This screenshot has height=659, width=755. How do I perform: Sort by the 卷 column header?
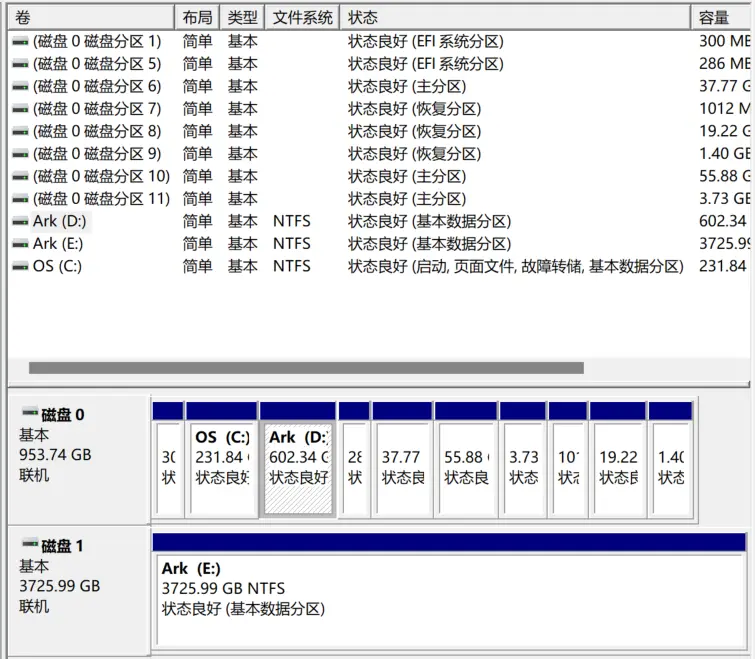tap(91, 18)
